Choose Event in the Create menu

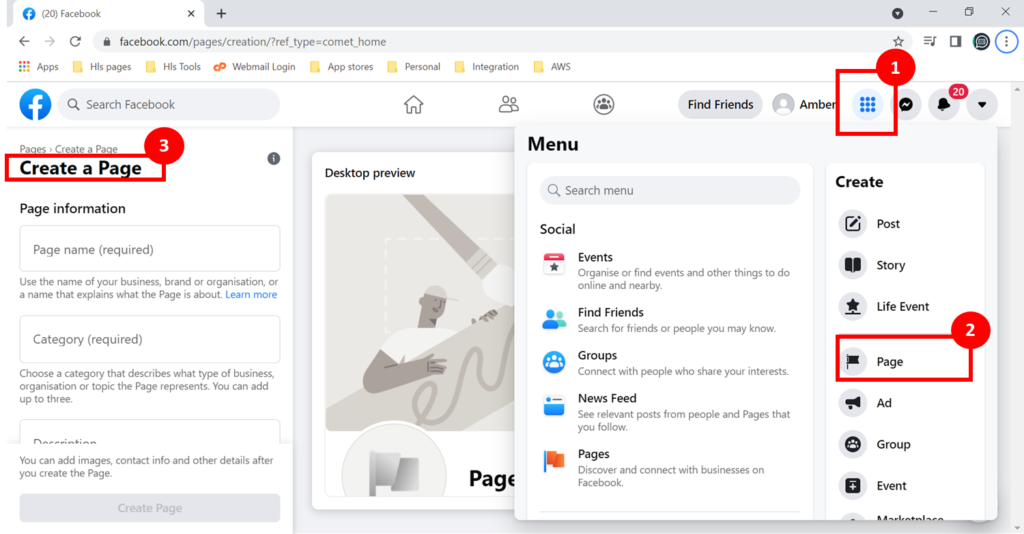891,486
